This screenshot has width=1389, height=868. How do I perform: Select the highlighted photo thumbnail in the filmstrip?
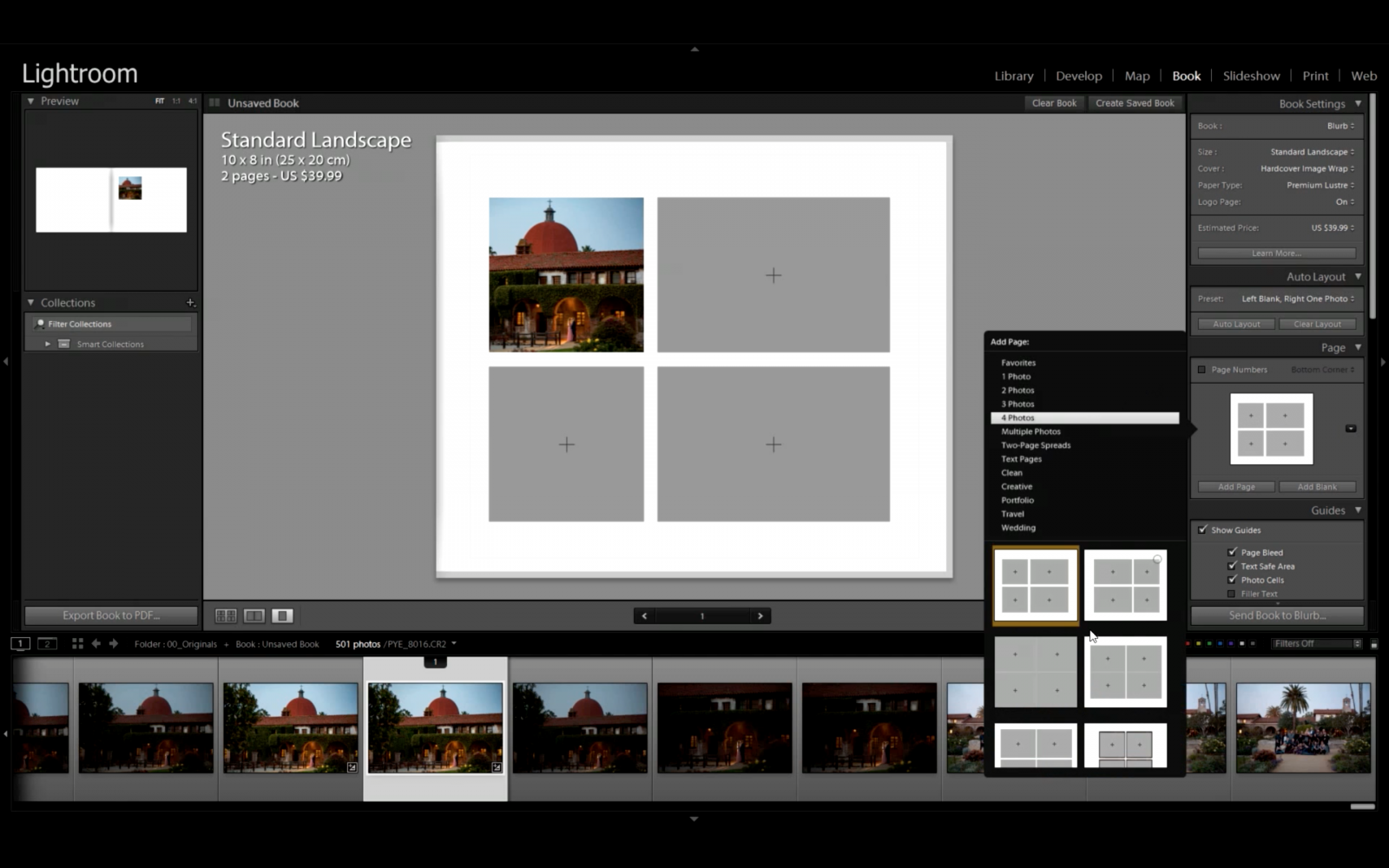point(435,729)
